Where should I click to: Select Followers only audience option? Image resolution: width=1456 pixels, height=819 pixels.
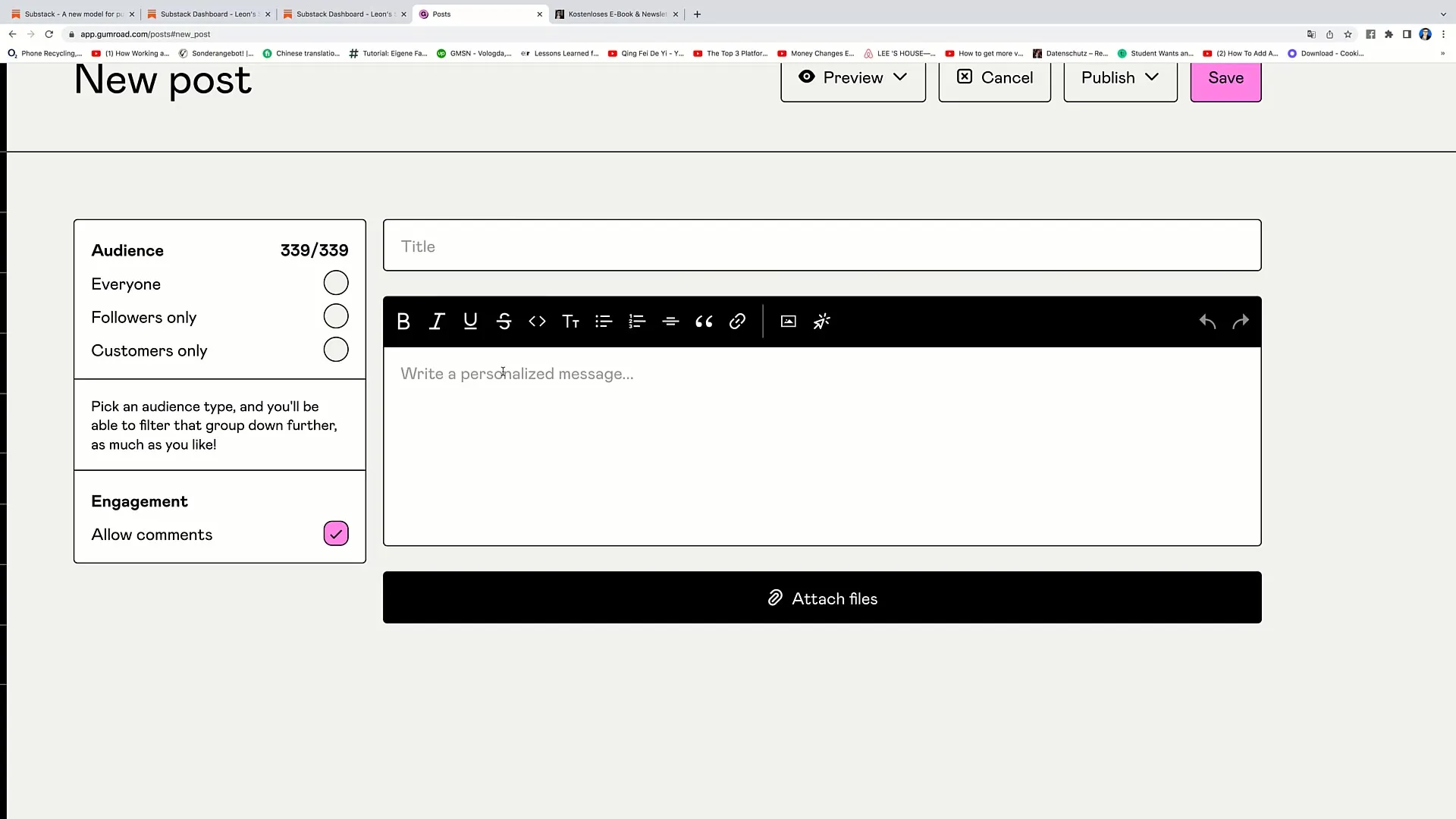(x=335, y=317)
